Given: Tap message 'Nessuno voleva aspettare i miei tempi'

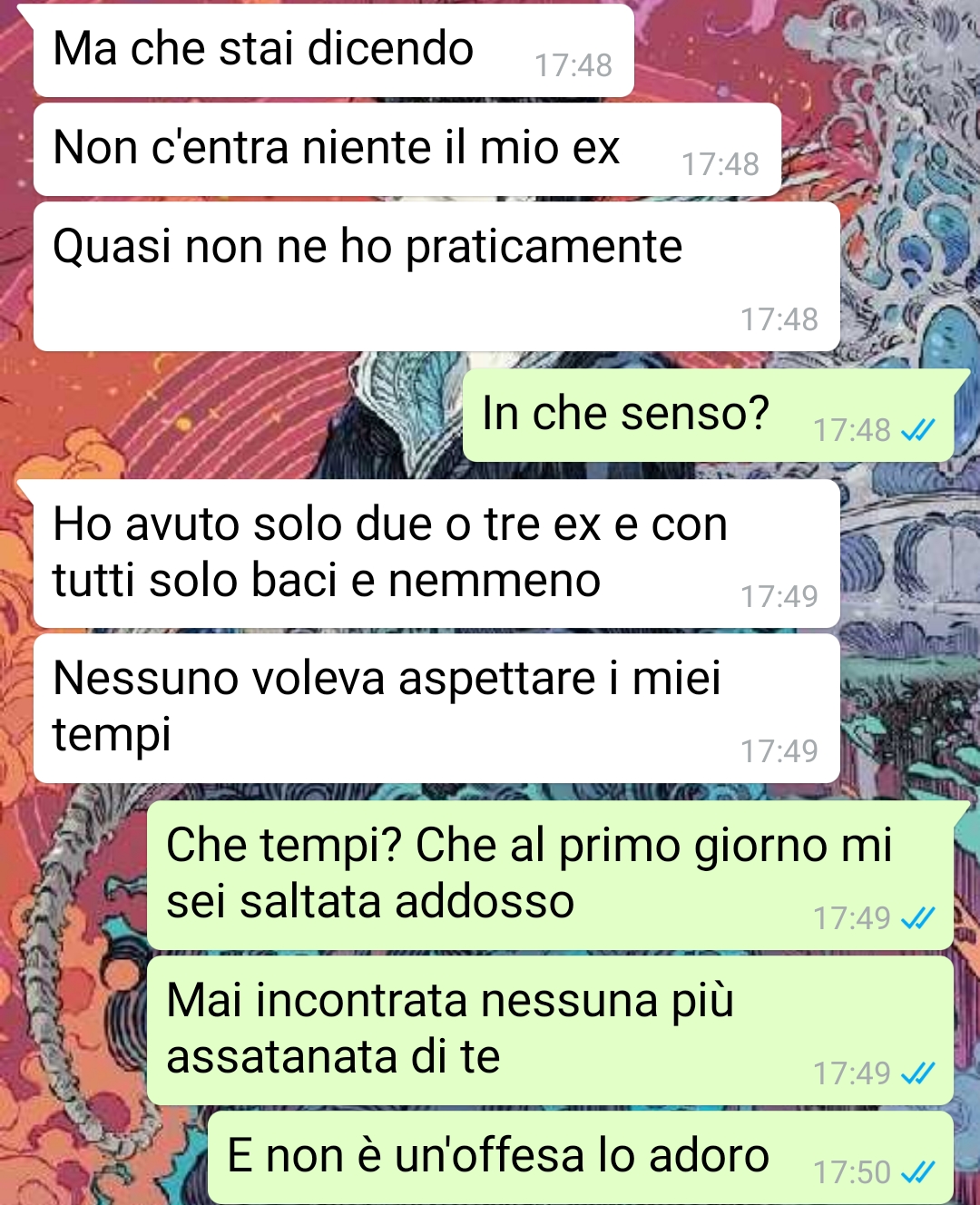Looking at the screenshot, I should pyautogui.click(x=436, y=709).
